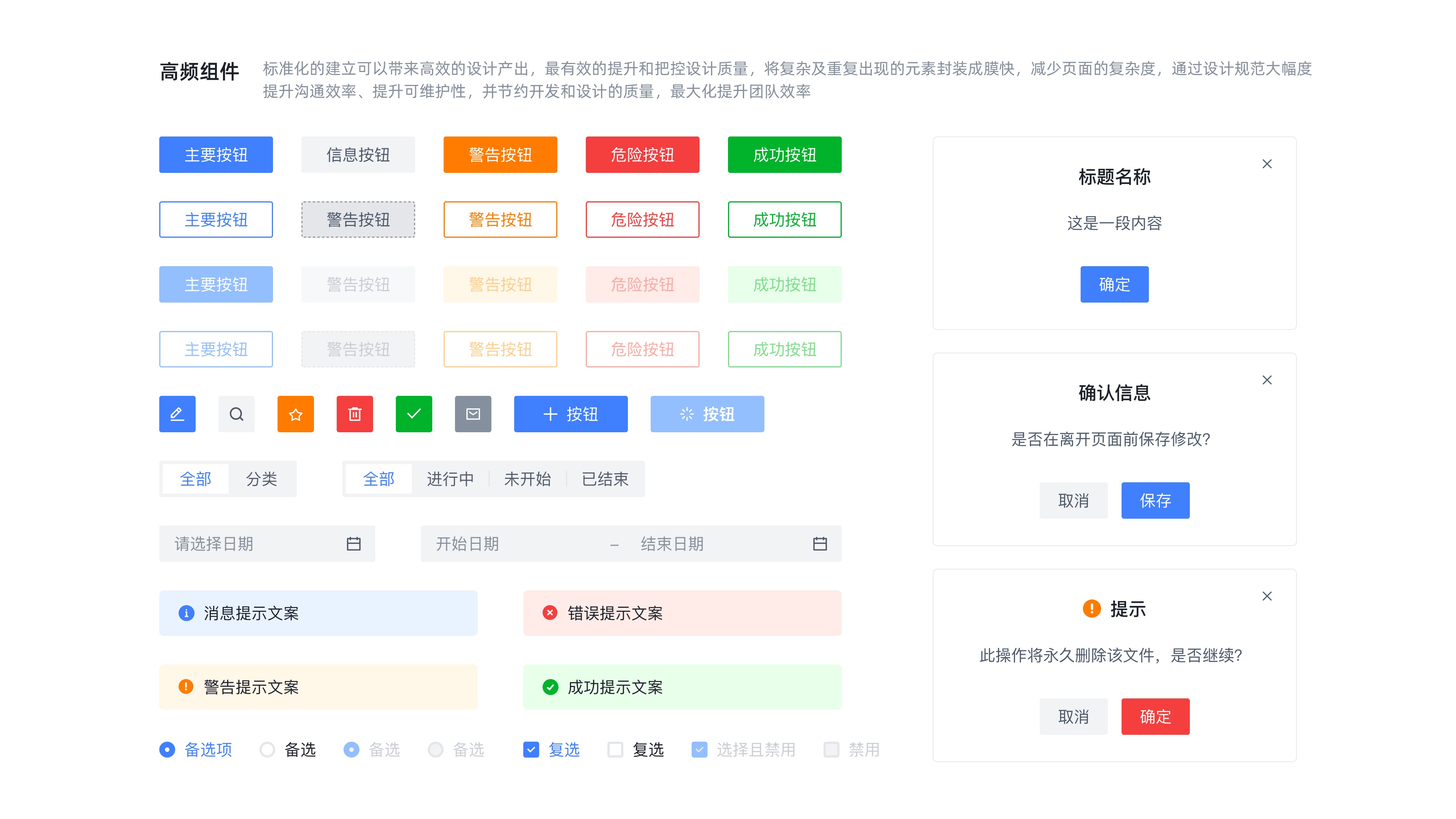Click the gray mail envelope icon button
Viewport: 1456px width, 819px height.
tap(473, 414)
